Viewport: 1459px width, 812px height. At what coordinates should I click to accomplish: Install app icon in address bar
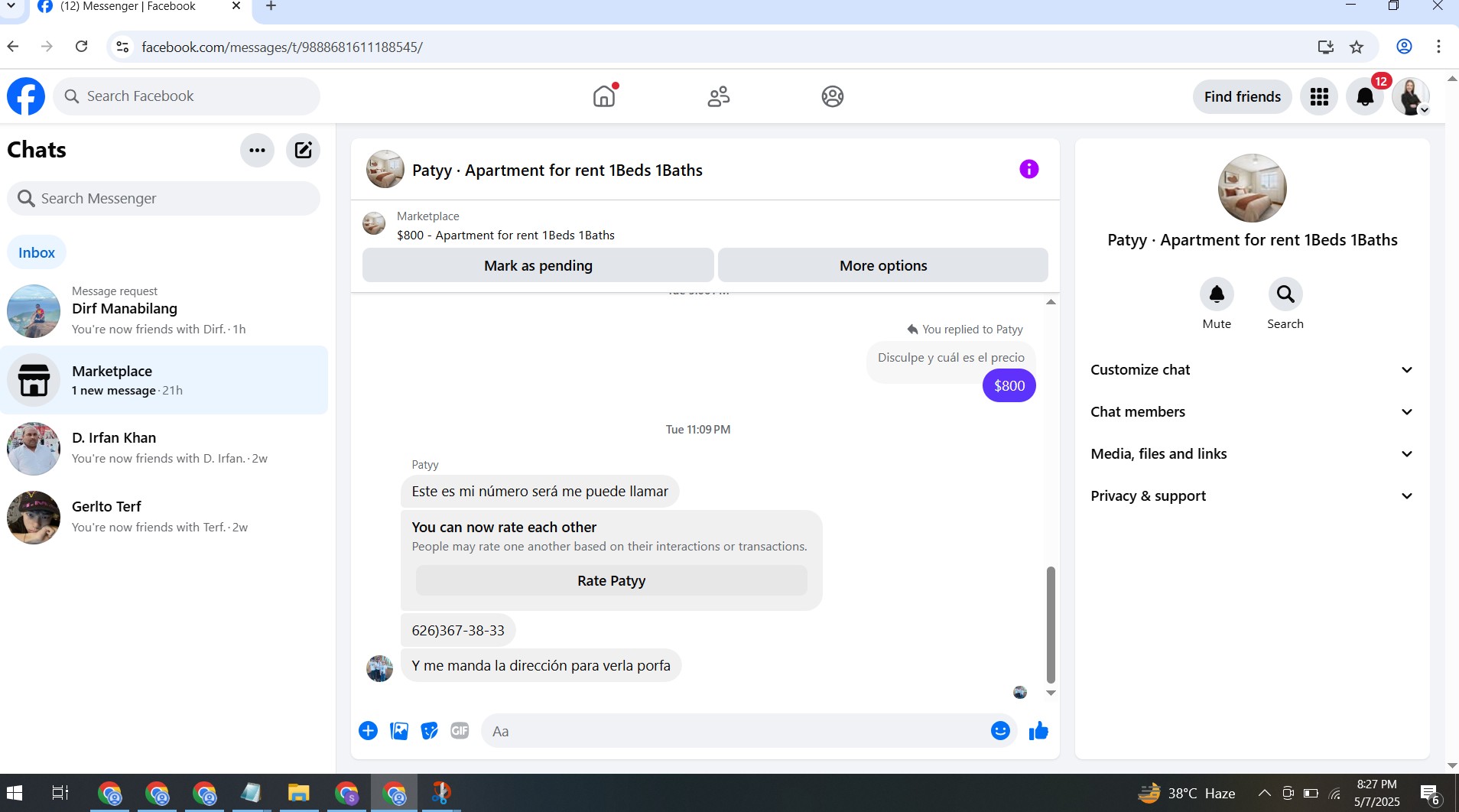click(x=1325, y=47)
